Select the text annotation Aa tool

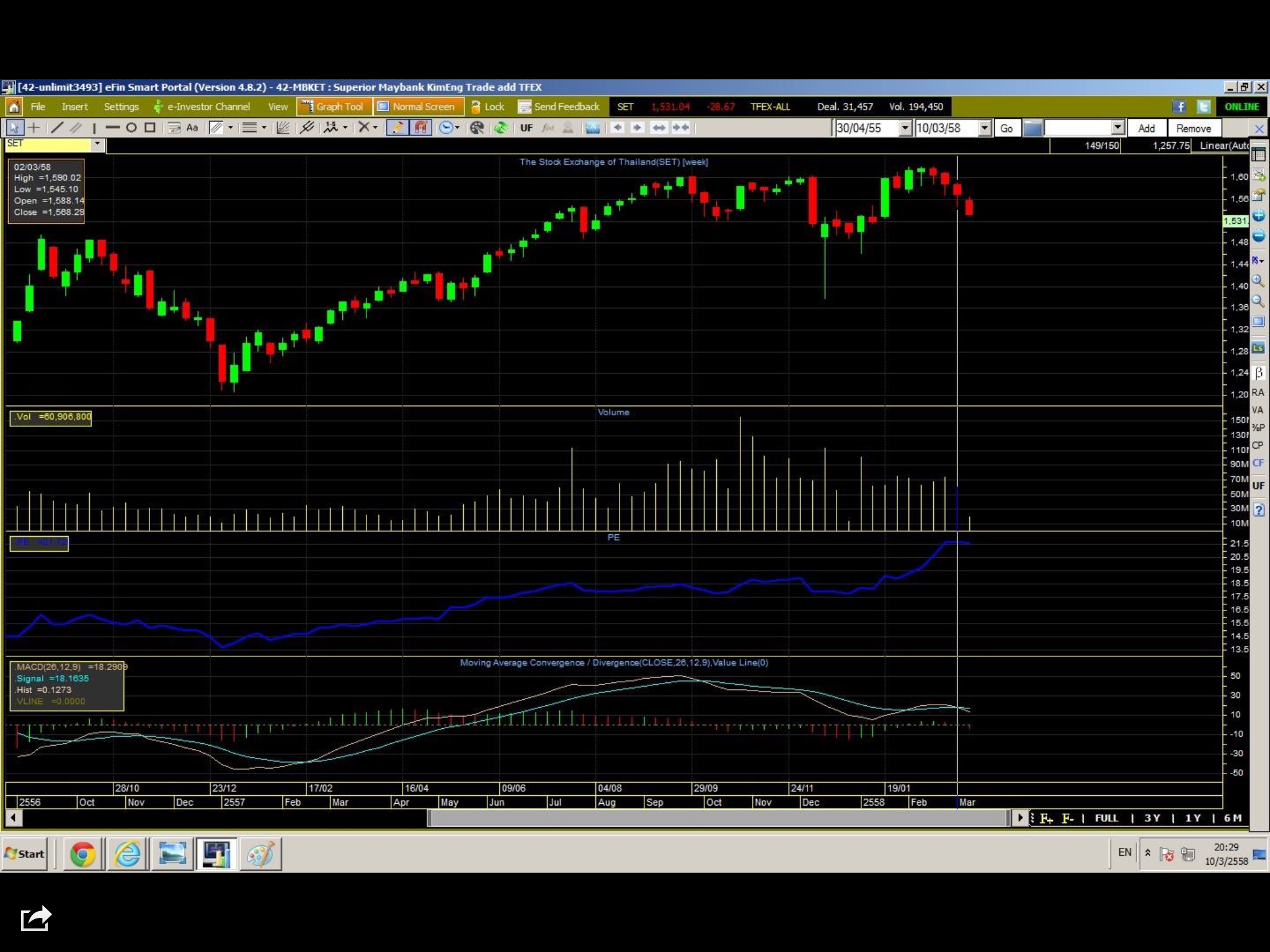192,128
